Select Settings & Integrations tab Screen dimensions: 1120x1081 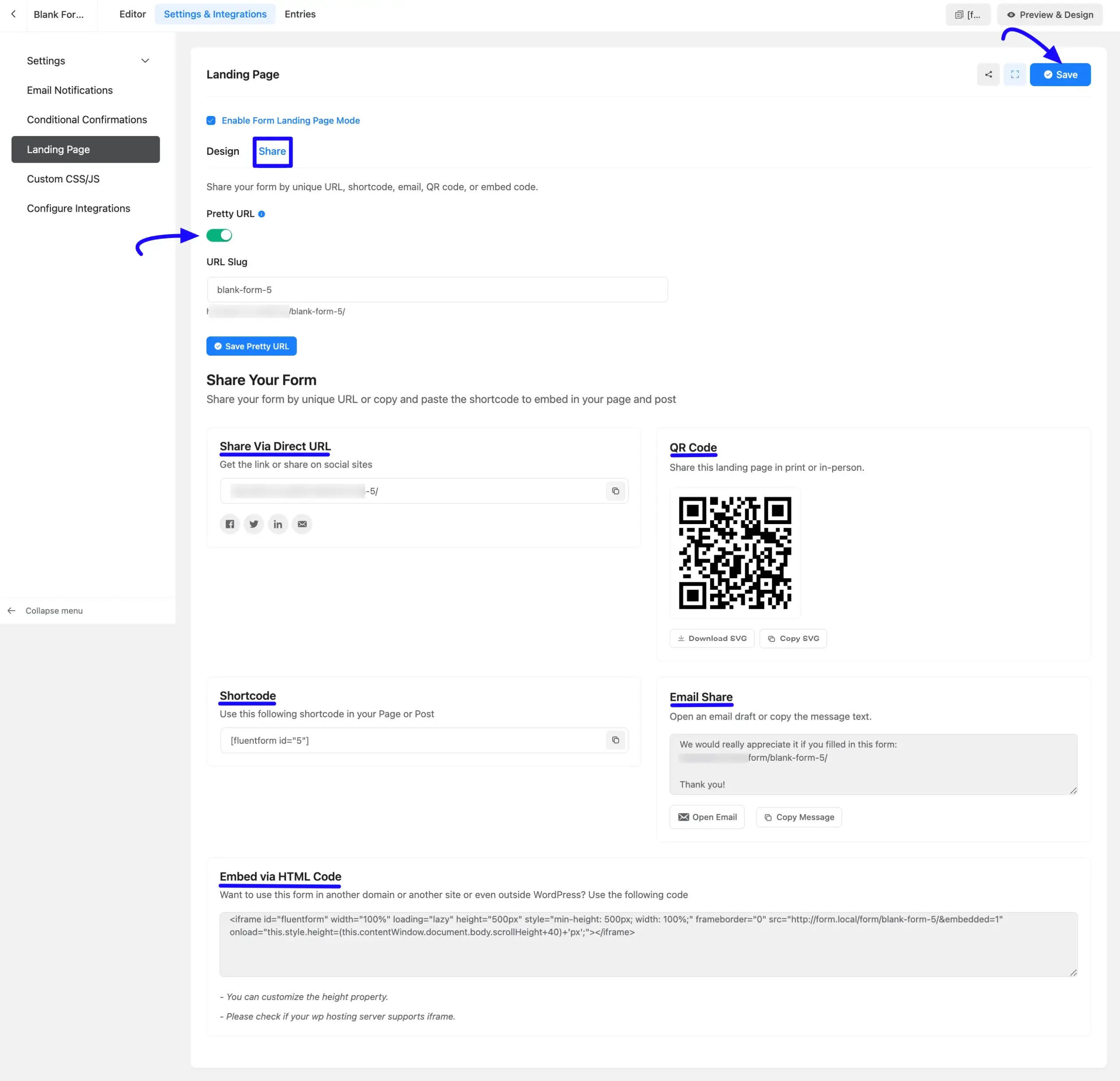point(215,14)
